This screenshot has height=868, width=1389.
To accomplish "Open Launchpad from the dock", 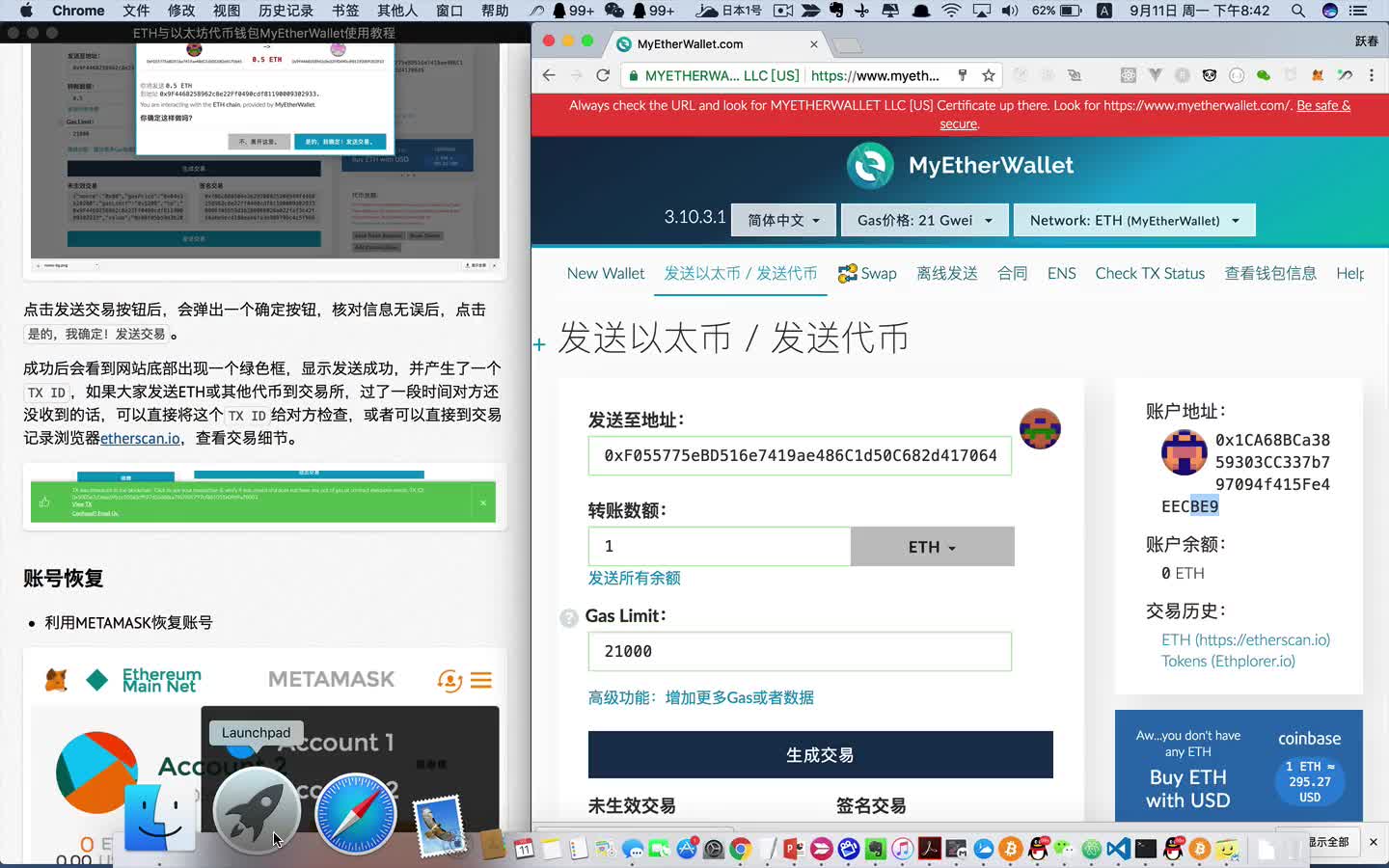I will [257, 811].
